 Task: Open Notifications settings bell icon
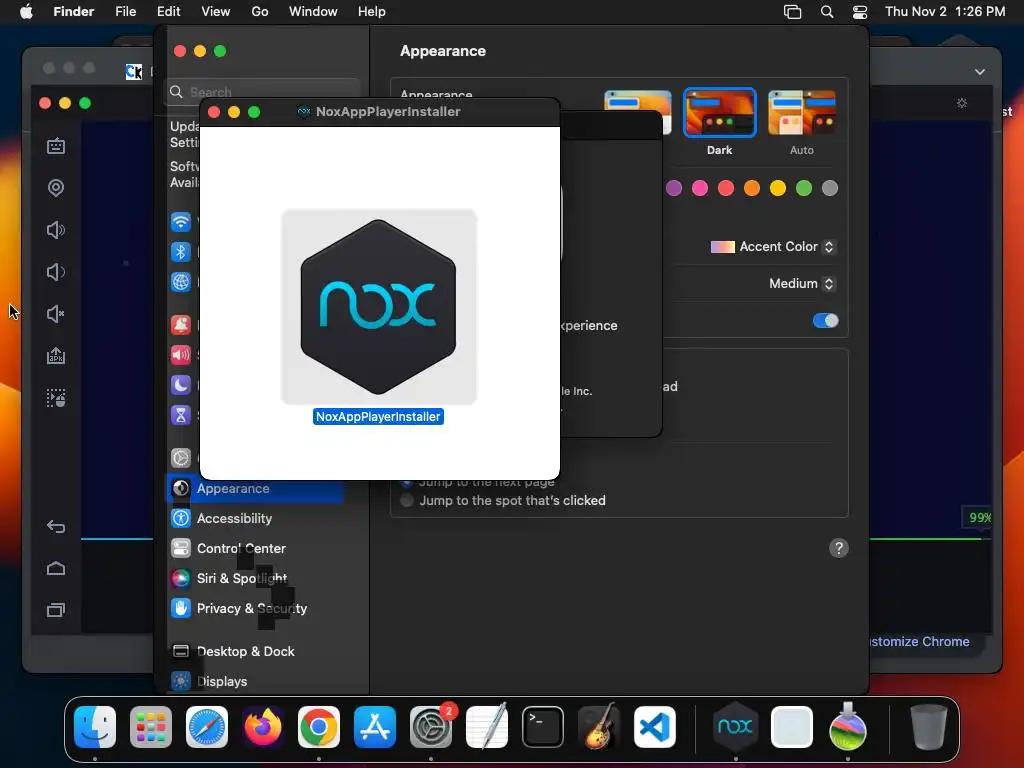pos(181,325)
